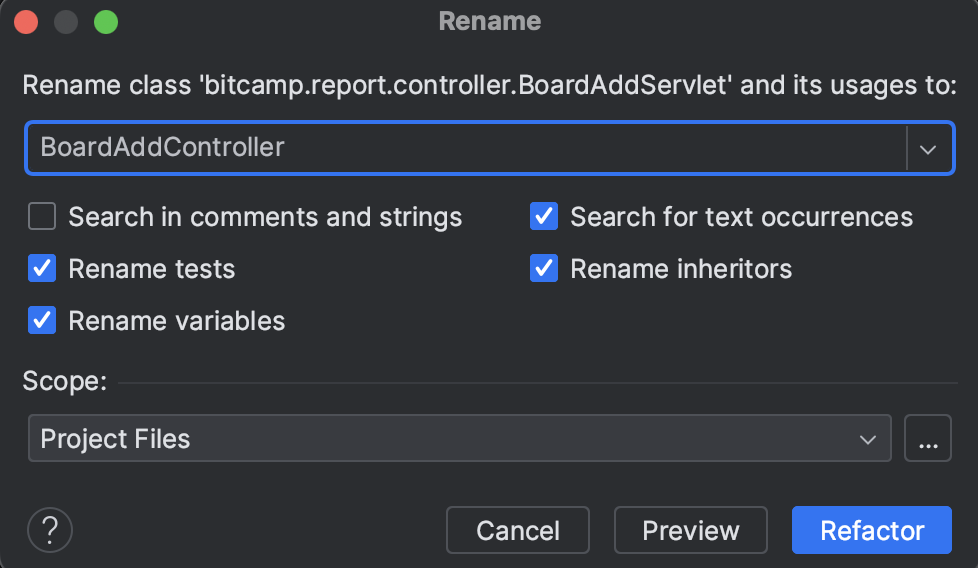The height and width of the screenshot is (568, 978).
Task: Enable Search in comments and strings
Action: (x=42, y=217)
